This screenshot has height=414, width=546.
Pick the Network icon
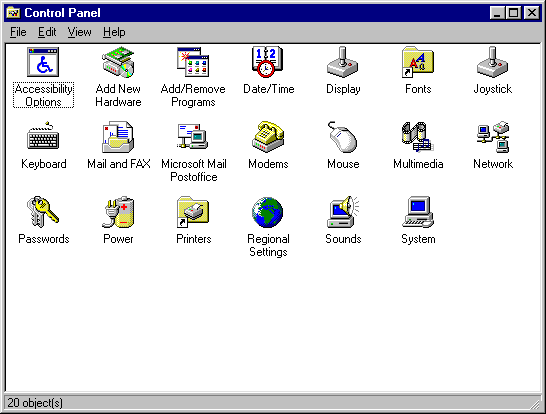pyautogui.click(x=492, y=137)
